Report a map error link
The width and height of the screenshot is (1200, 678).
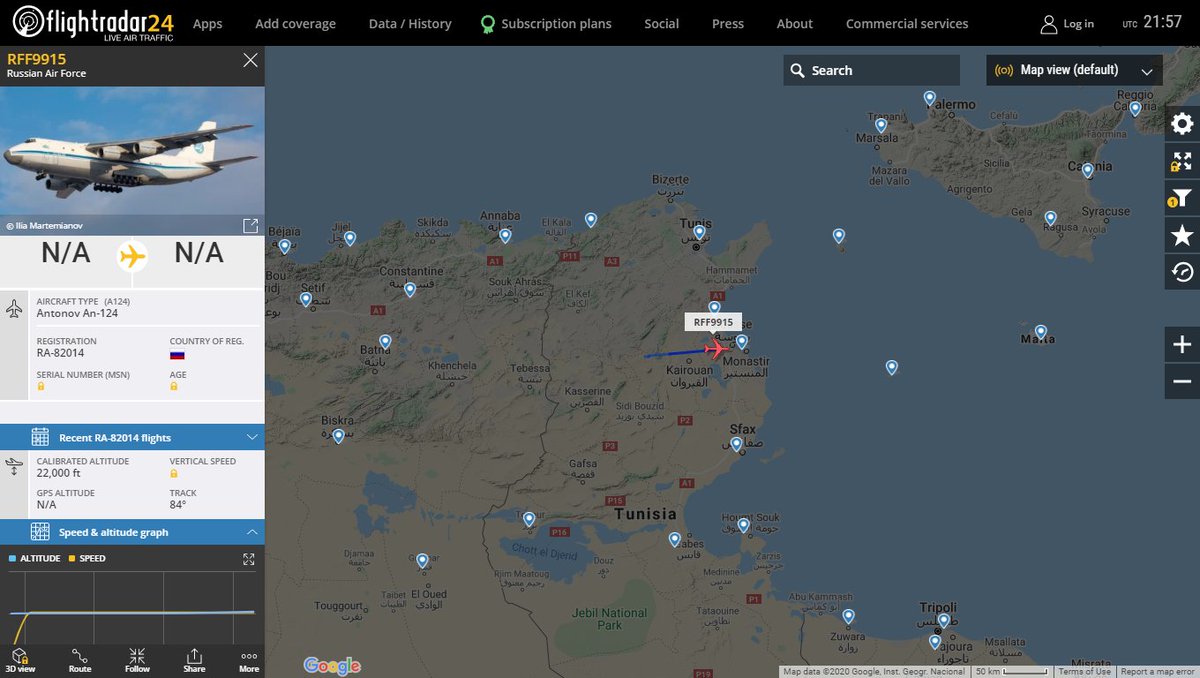pyautogui.click(x=1157, y=671)
